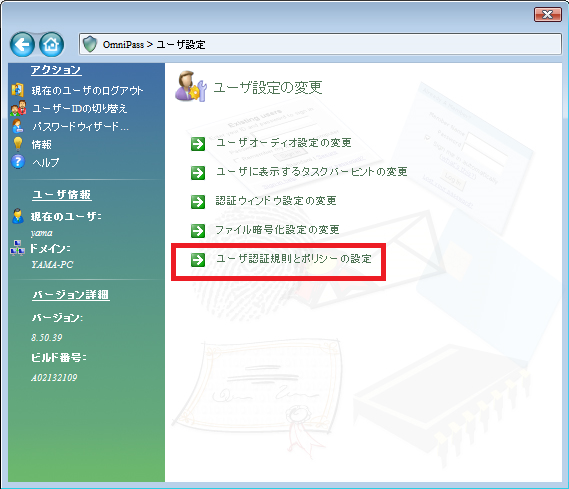Click the logout icon beside 現在のユーザのログアウト
The image size is (569, 489).
(x=17, y=90)
